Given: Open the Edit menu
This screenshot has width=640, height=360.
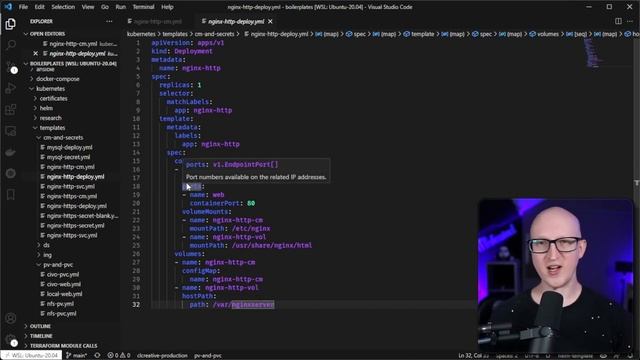Looking at the screenshot, I should 40,7.
